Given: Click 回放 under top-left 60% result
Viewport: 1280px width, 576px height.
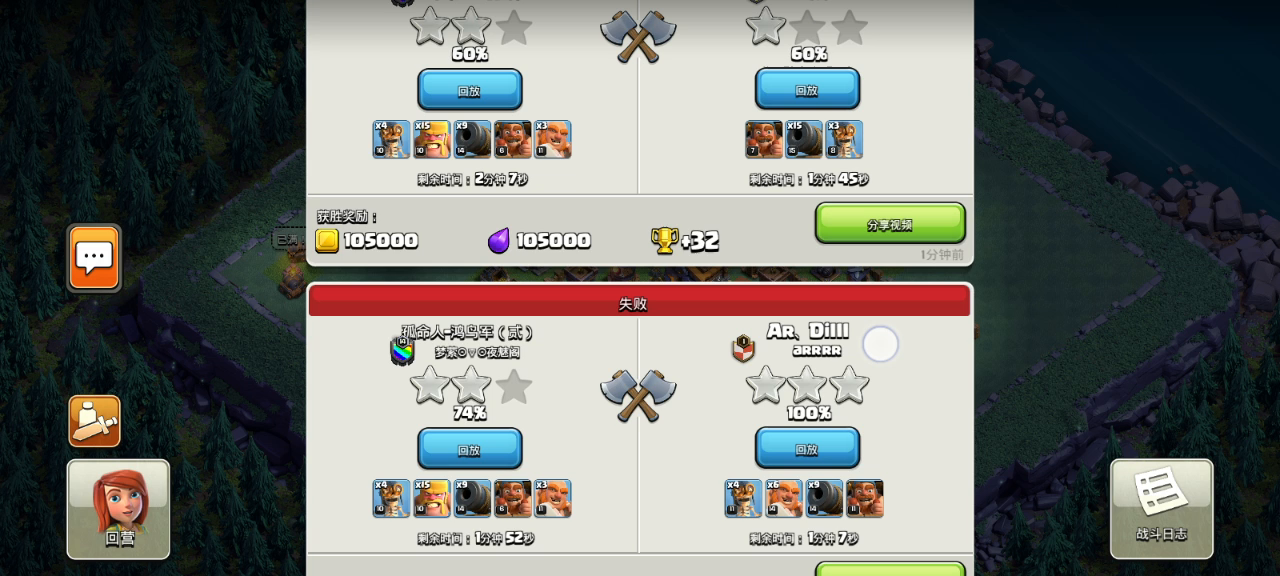Looking at the screenshot, I should click(x=469, y=90).
